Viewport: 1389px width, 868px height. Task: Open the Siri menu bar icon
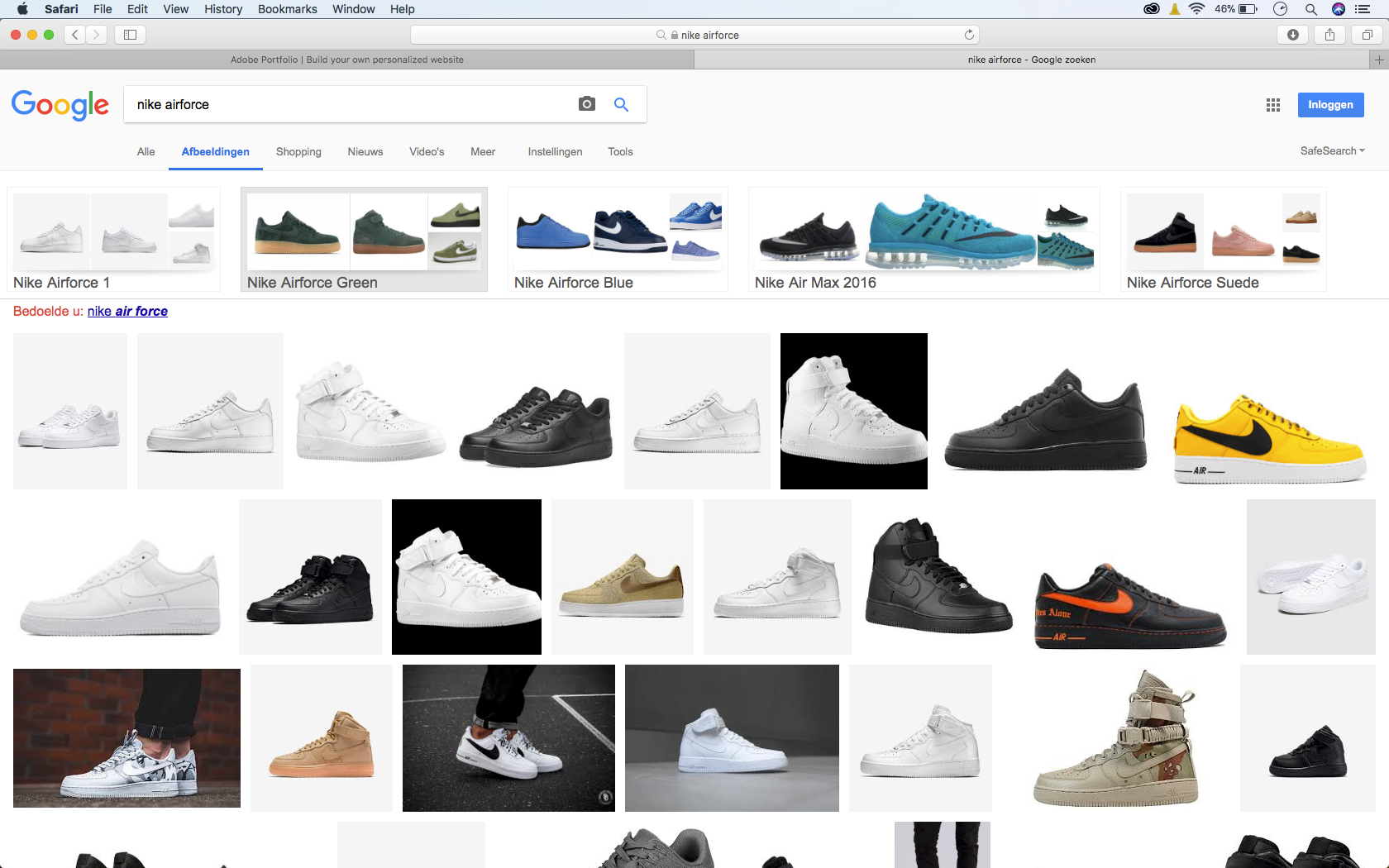click(1339, 9)
